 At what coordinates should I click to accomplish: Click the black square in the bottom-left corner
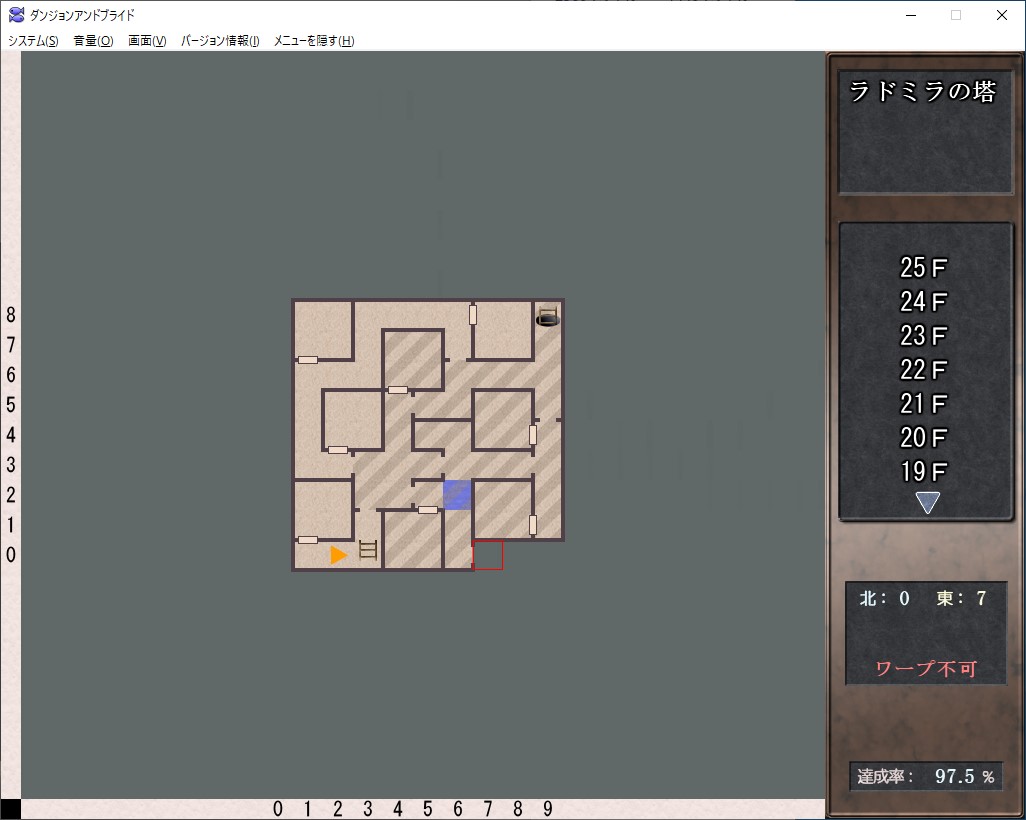10,809
